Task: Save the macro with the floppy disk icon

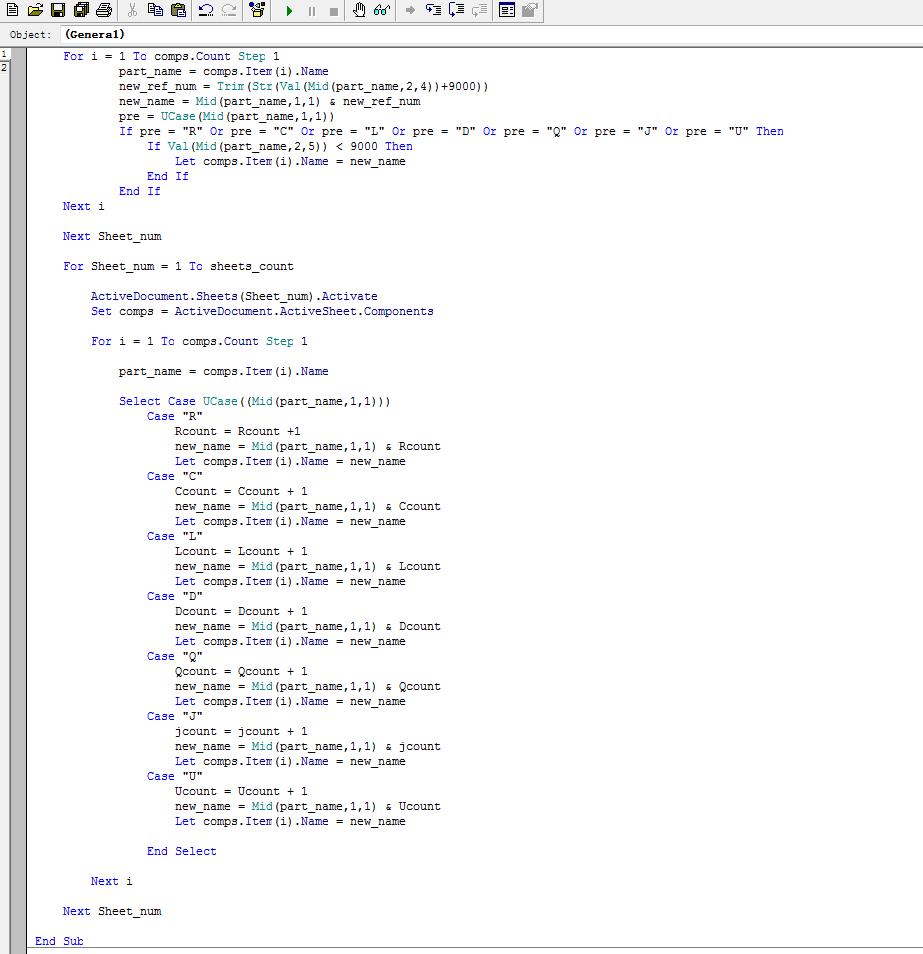Action: point(58,11)
